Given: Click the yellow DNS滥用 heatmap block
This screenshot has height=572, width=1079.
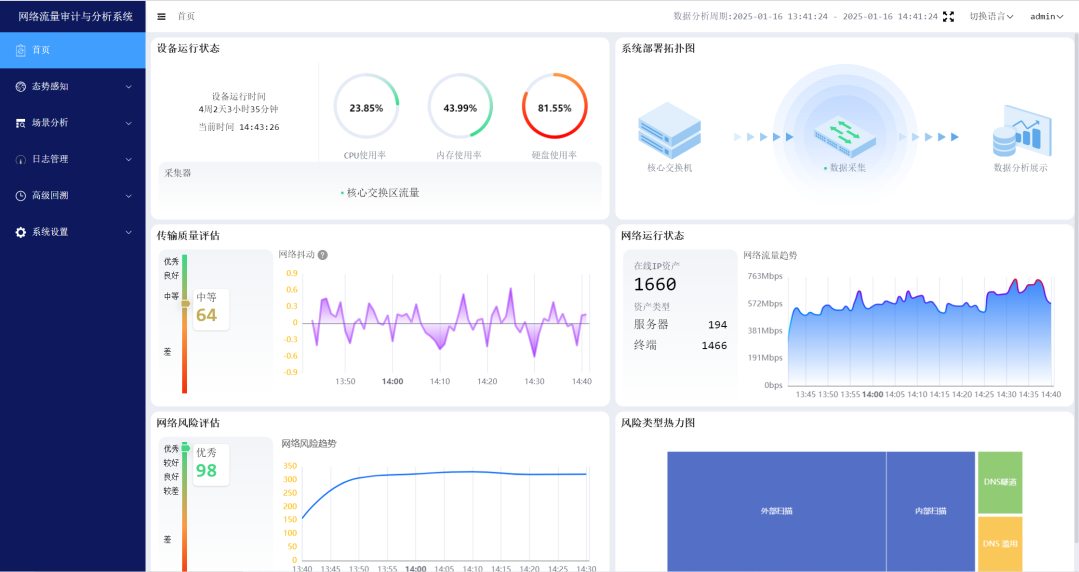Looking at the screenshot, I should (x=1000, y=544).
